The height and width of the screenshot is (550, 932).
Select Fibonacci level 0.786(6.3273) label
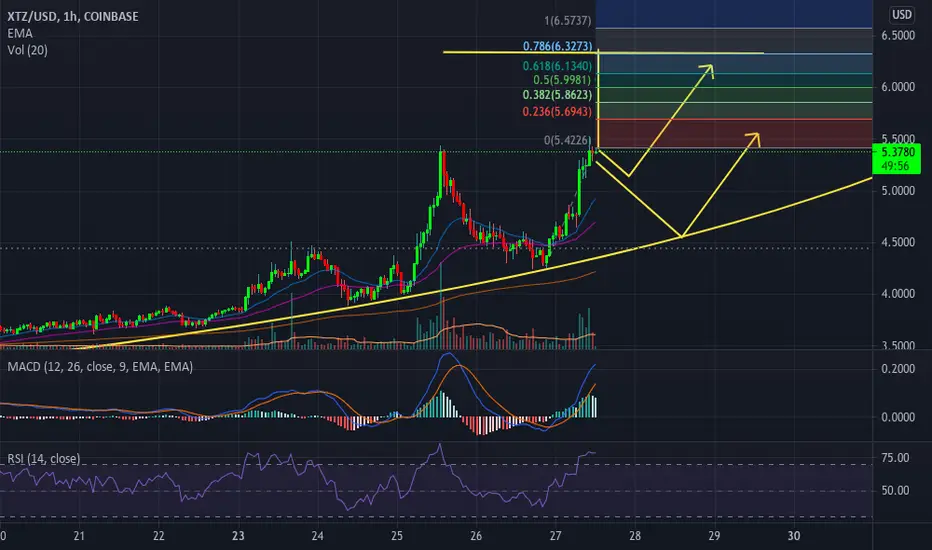(558, 46)
